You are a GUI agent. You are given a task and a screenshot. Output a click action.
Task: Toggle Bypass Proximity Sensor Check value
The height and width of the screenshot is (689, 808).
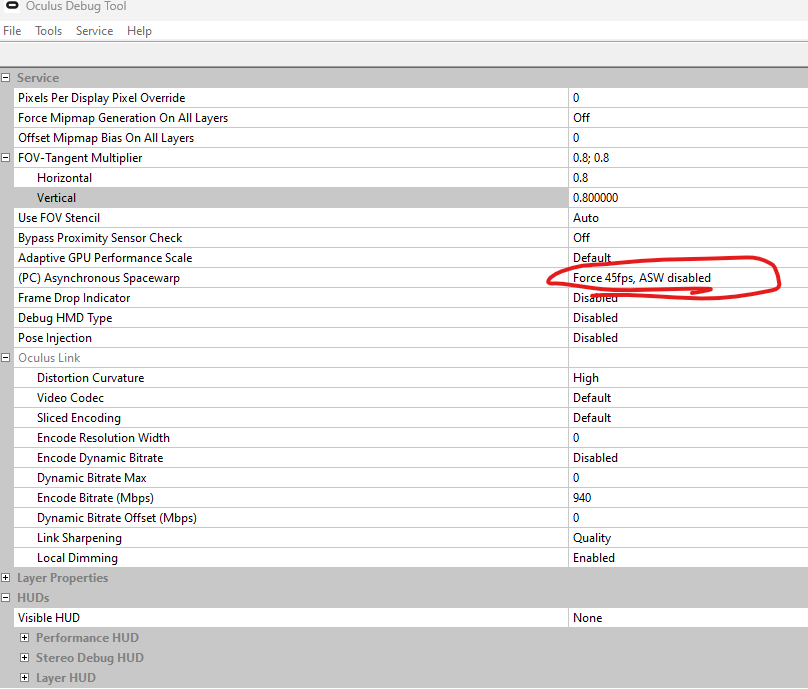[x=688, y=238]
